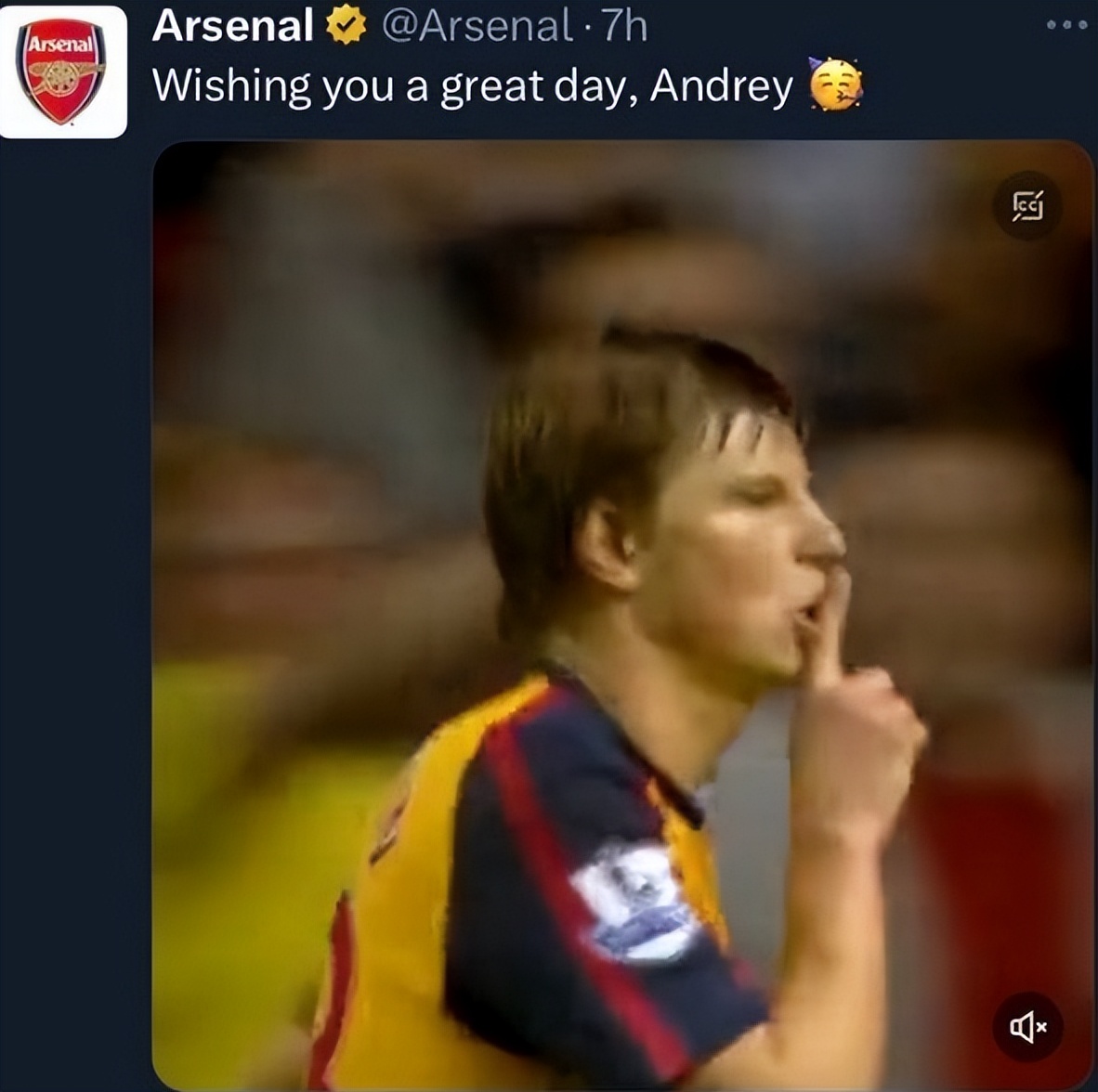Click the gold verified badge

point(346,27)
